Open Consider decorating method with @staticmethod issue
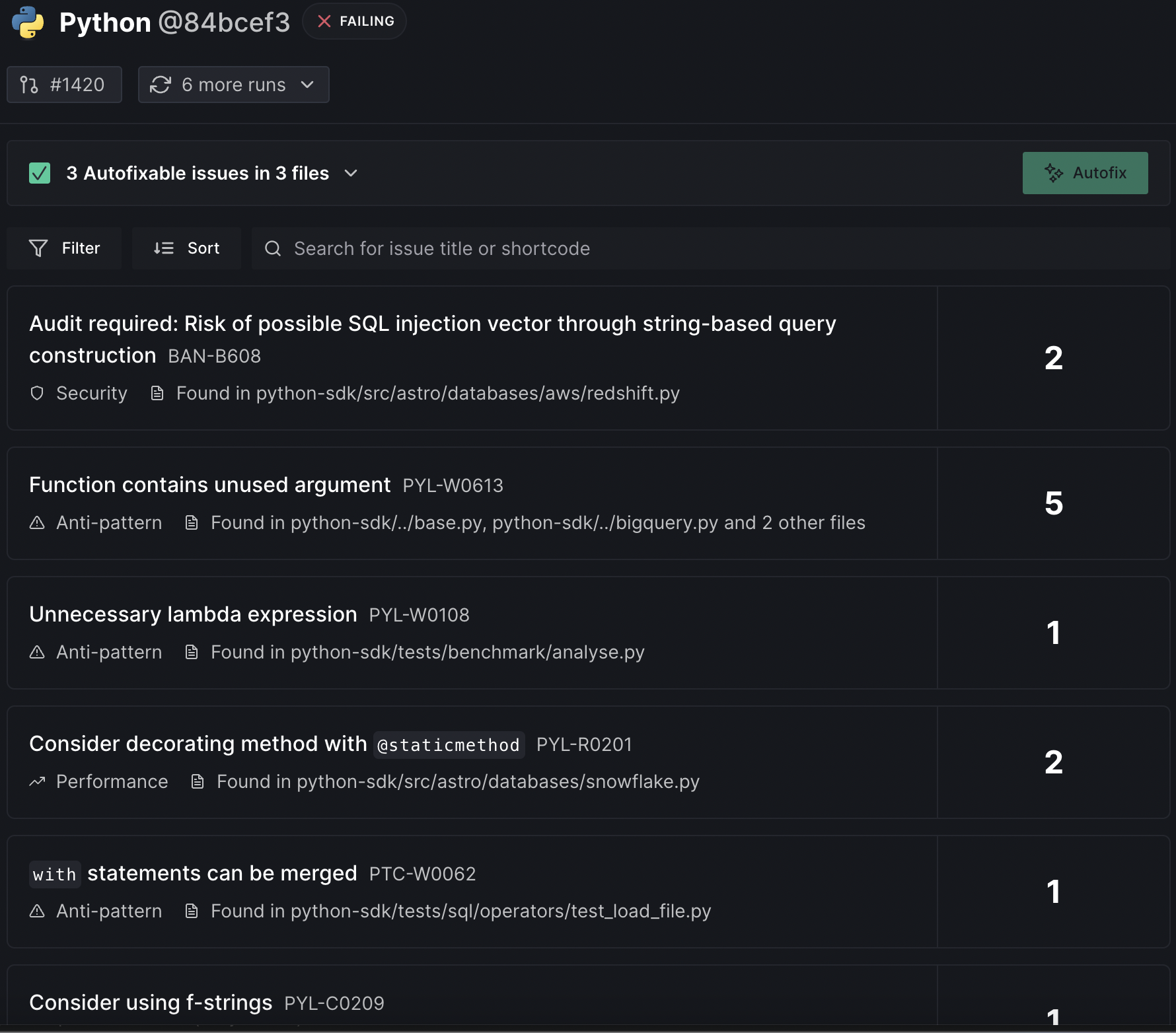Viewport: 1176px width, 1033px height. click(589, 762)
